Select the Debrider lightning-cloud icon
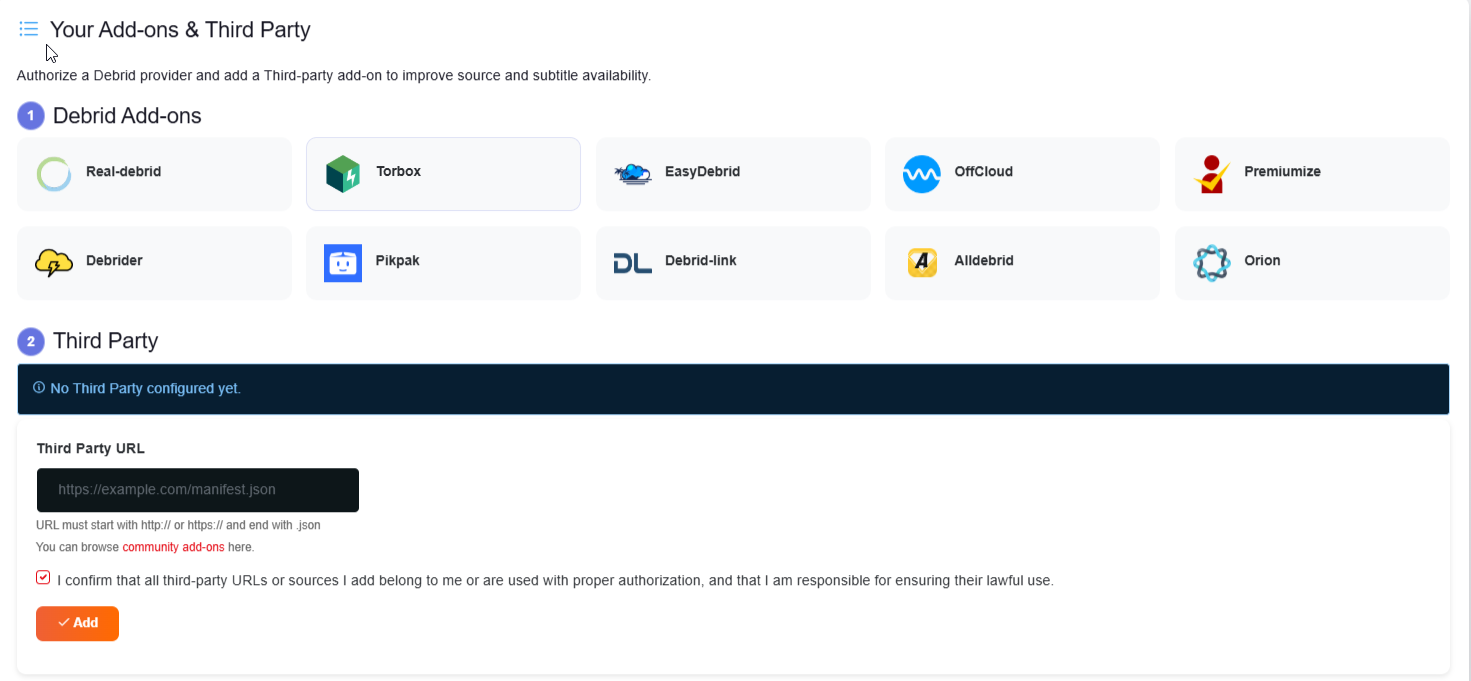The image size is (1471, 681). point(53,261)
